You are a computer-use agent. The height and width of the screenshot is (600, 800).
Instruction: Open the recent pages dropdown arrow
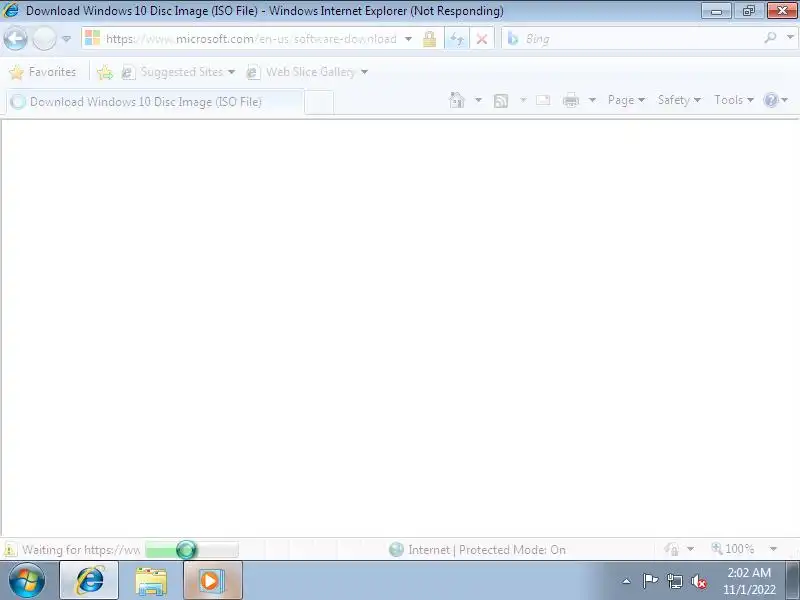tap(66, 39)
